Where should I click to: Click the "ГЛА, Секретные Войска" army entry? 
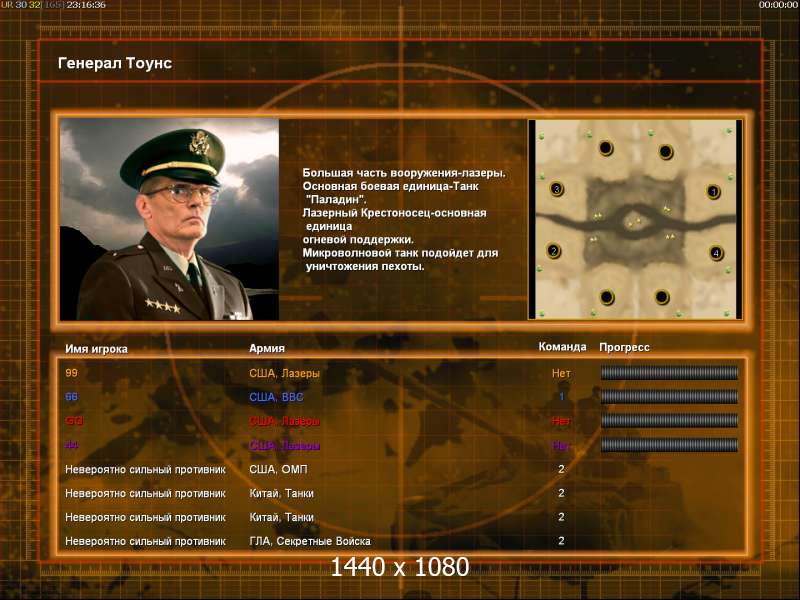[x=309, y=541]
